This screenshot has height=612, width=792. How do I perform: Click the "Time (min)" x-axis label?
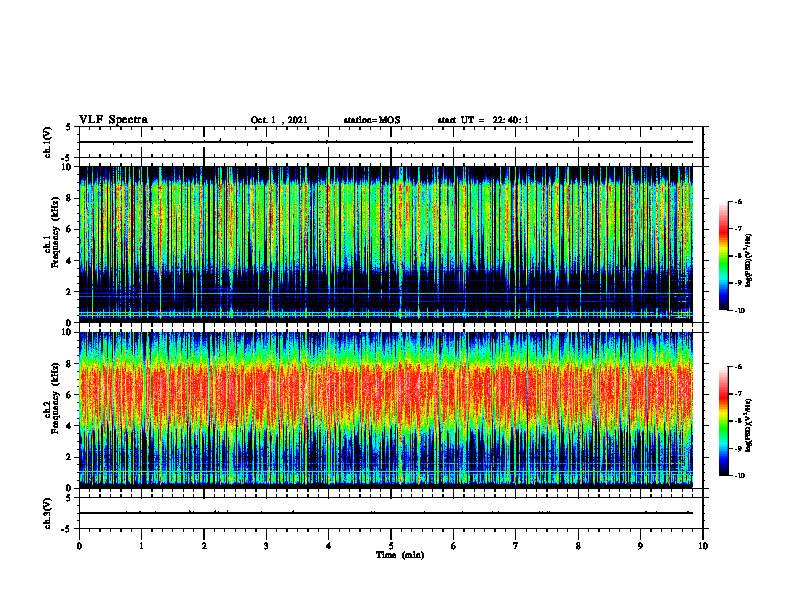[400, 555]
